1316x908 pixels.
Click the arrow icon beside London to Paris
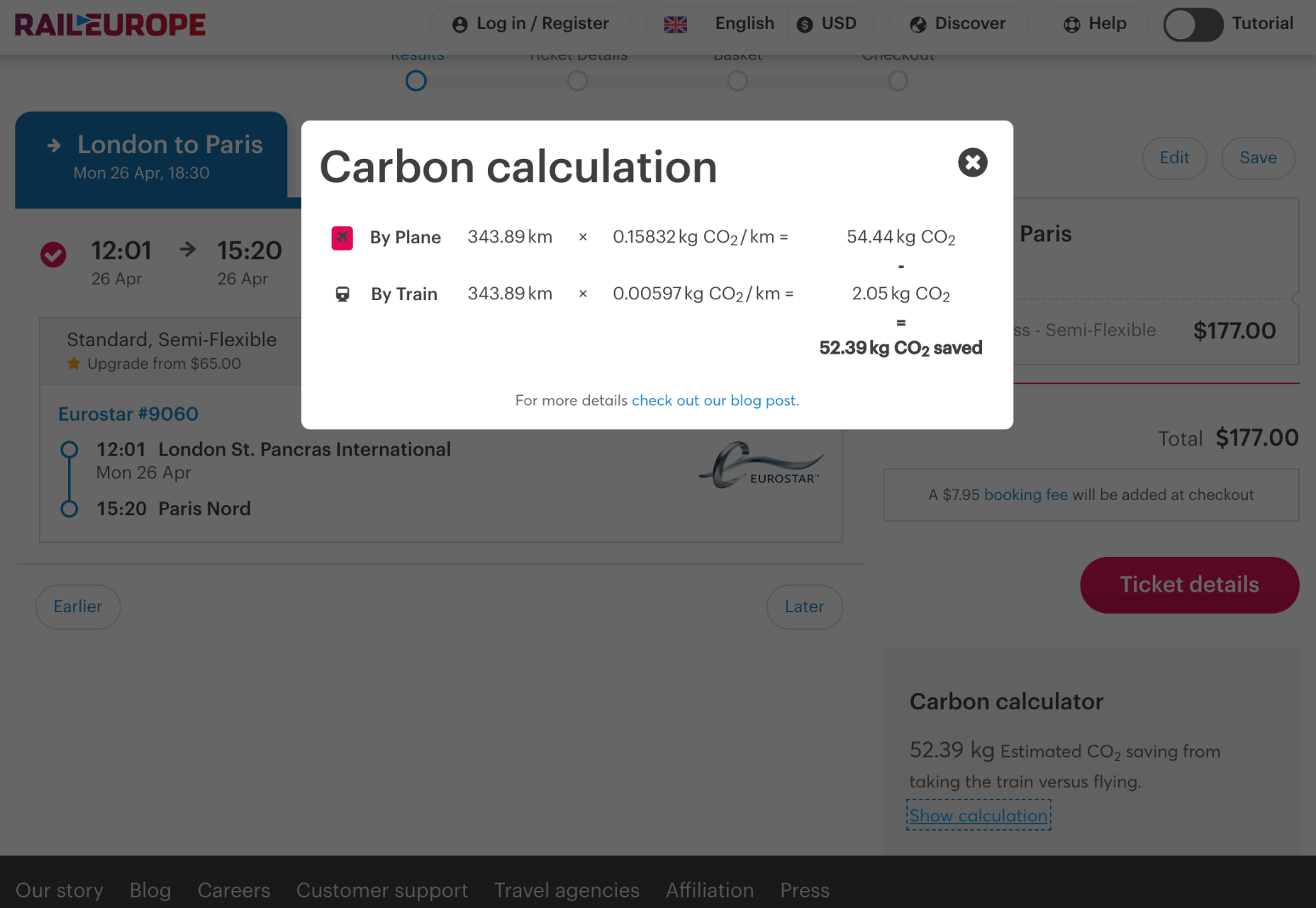[54, 145]
